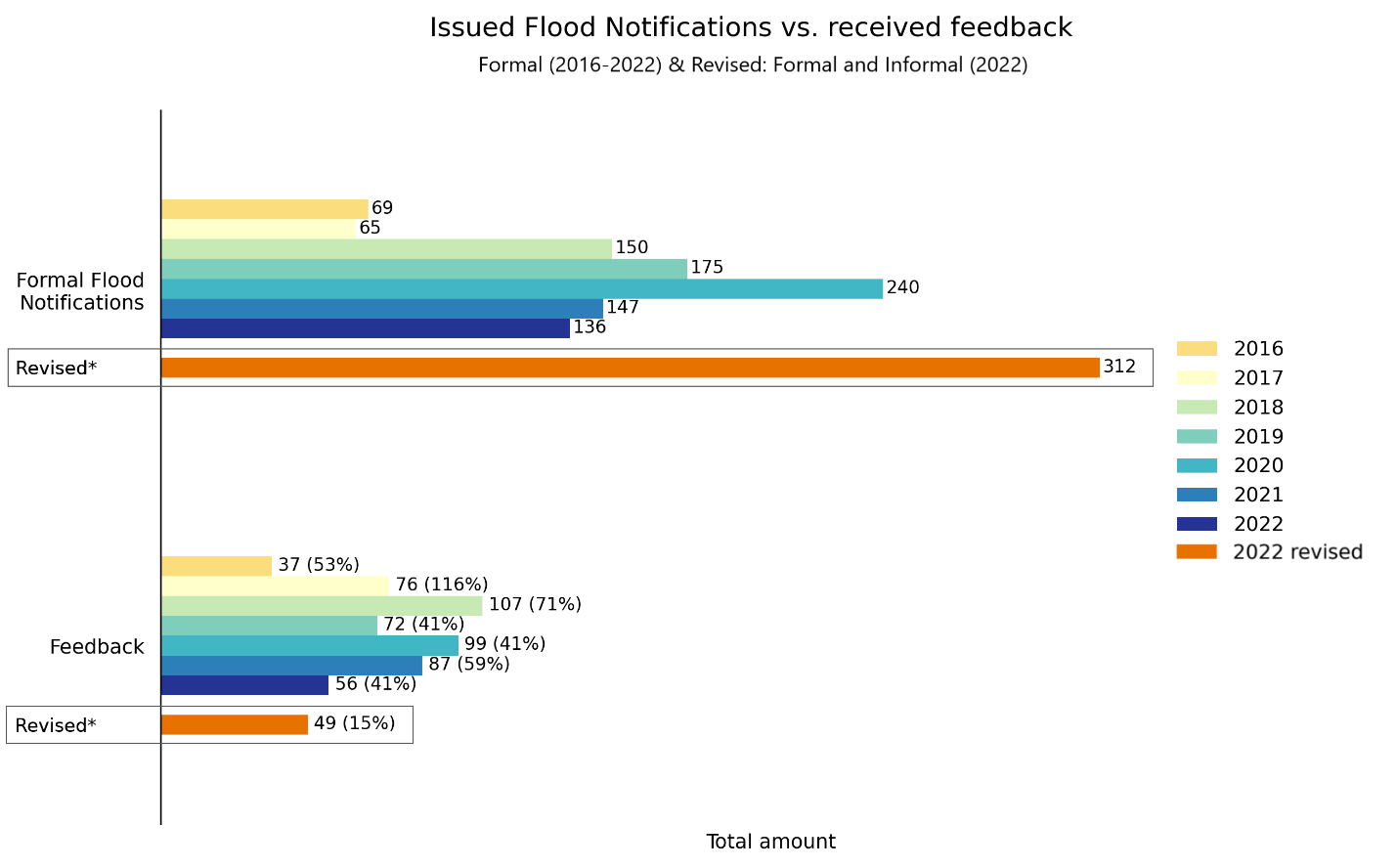The width and height of the screenshot is (1397, 868).
Task: Click the 2019 legend color swatch
Action: point(1197,437)
